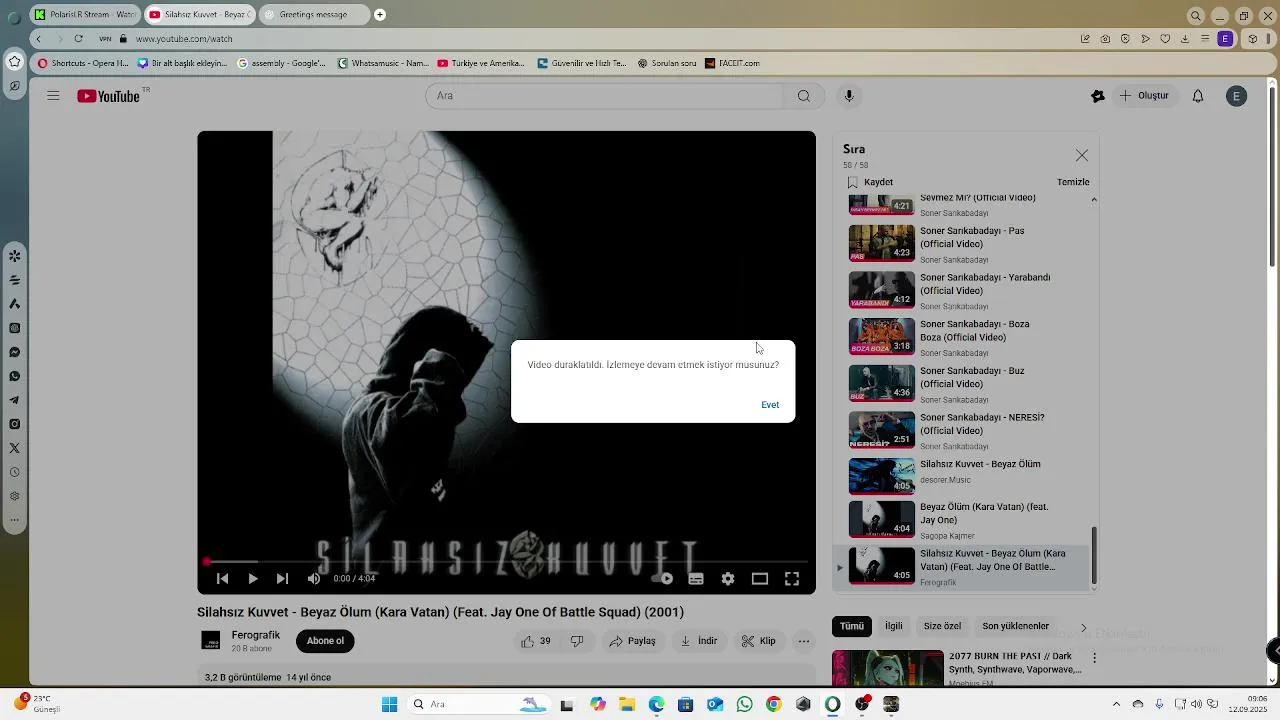Show more filter chips with right arrow
The image size is (1280, 720).
1083,627
